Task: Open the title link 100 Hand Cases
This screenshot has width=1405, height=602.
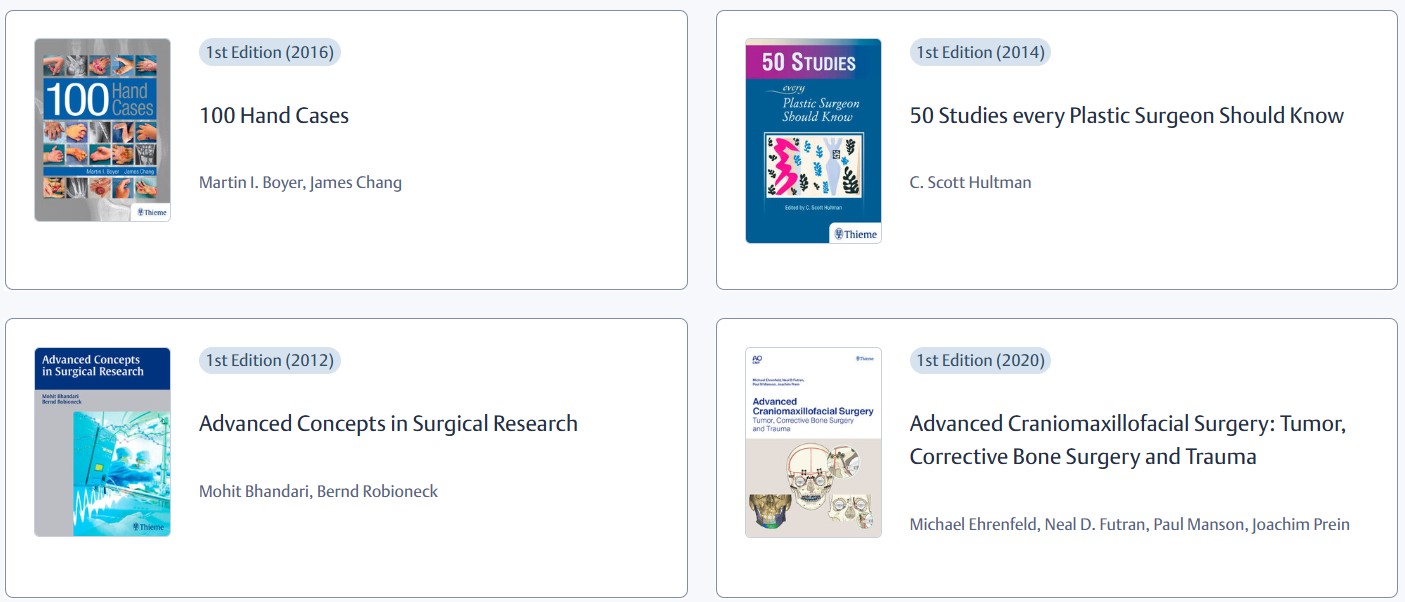Action: (274, 116)
